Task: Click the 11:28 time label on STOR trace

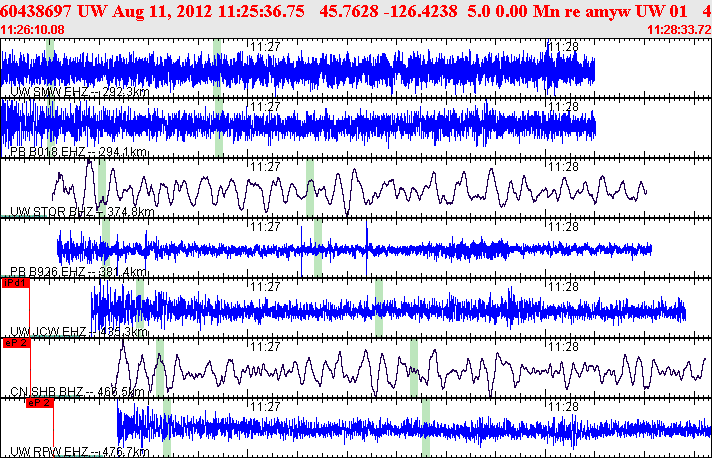Action: pos(563,167)
